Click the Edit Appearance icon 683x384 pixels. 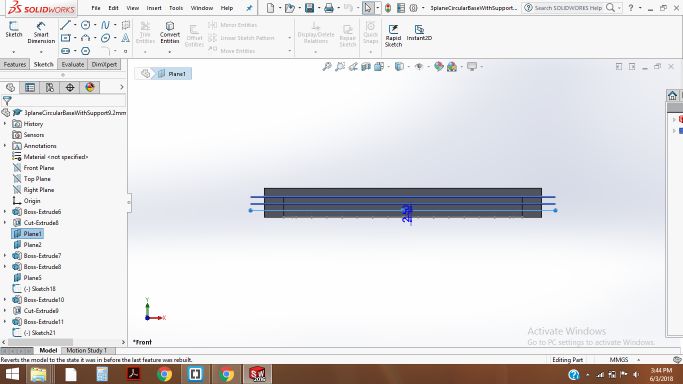point(439,66)
